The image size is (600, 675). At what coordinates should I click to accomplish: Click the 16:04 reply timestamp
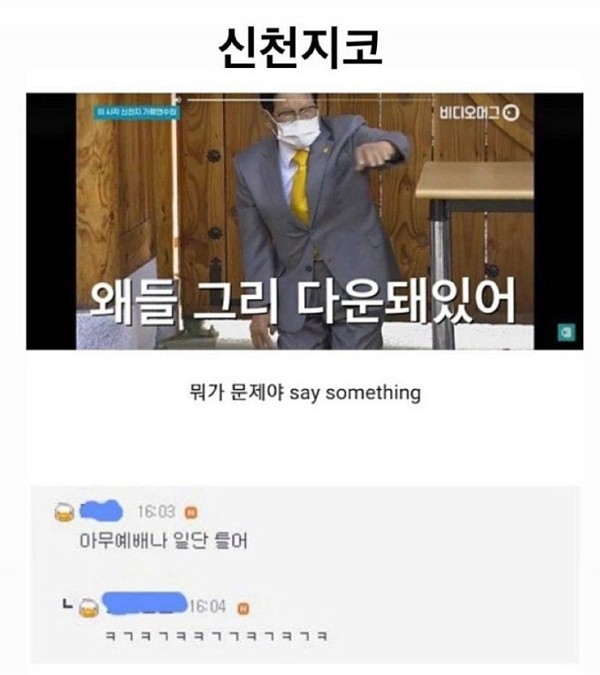point(207,607)
